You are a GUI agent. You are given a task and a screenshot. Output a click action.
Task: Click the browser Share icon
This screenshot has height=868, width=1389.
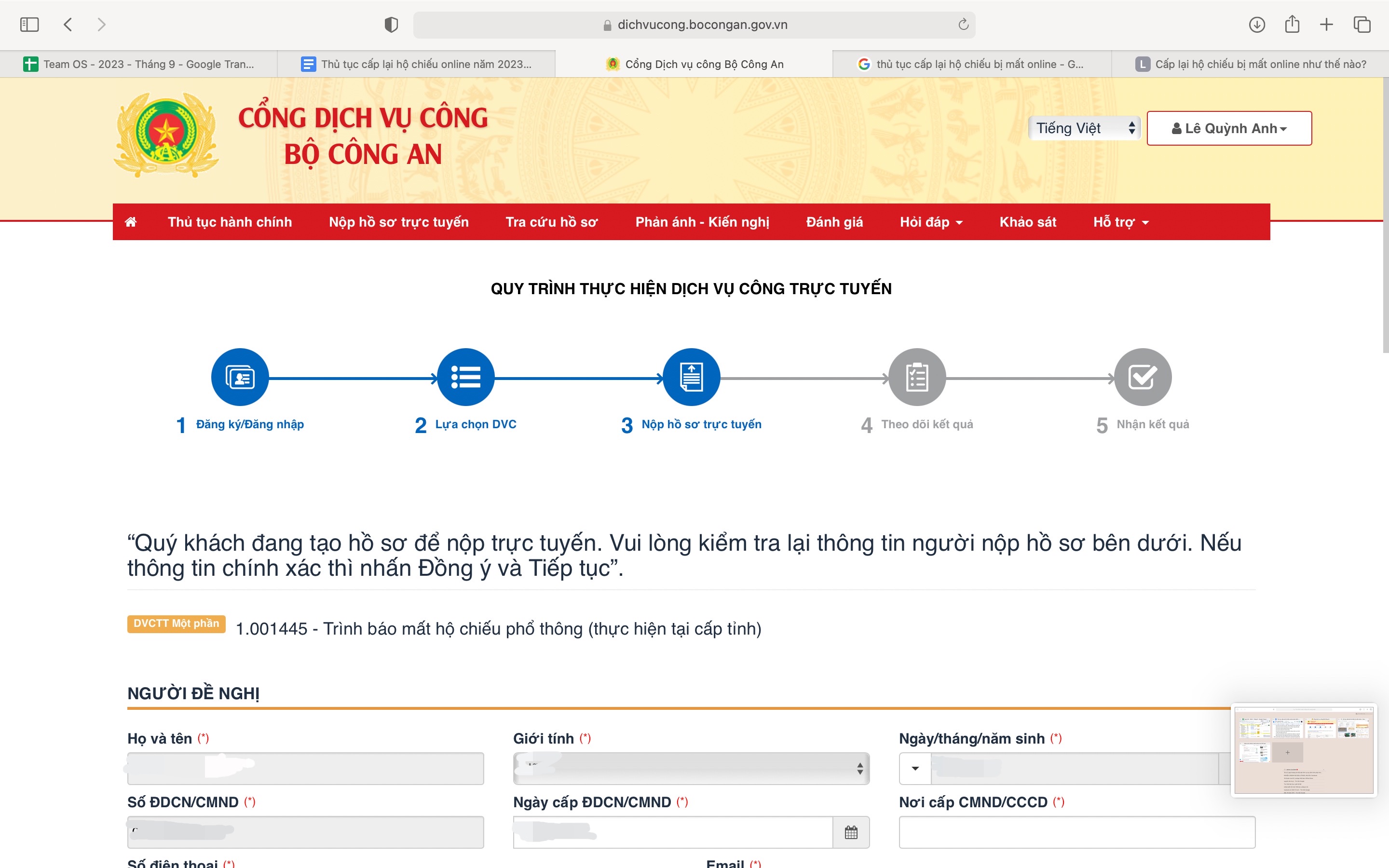coord(1292,25)
